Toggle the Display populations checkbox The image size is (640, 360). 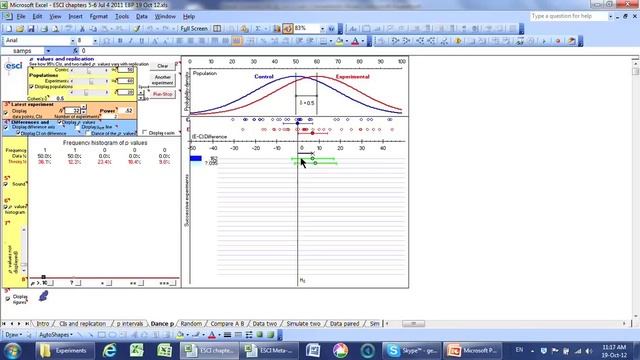[x=31, y=87]
